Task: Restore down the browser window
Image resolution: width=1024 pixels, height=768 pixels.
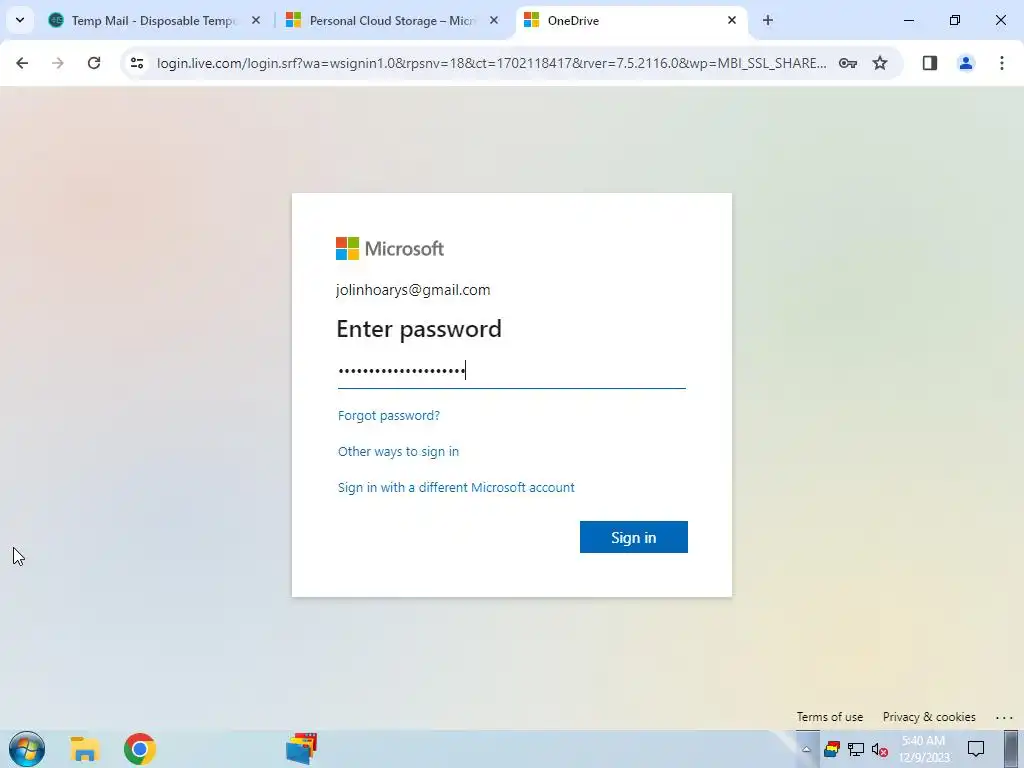Action: click(x=955, y=20)
